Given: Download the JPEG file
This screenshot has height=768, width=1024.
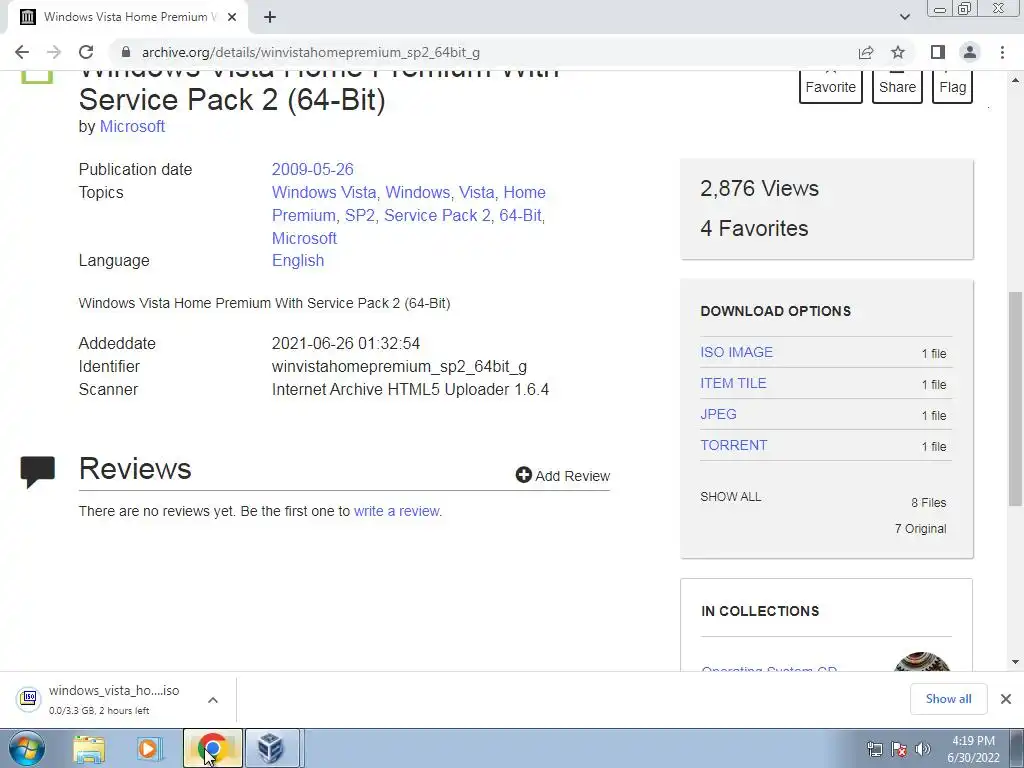Looking at the screenshot, I should [718, 414].
